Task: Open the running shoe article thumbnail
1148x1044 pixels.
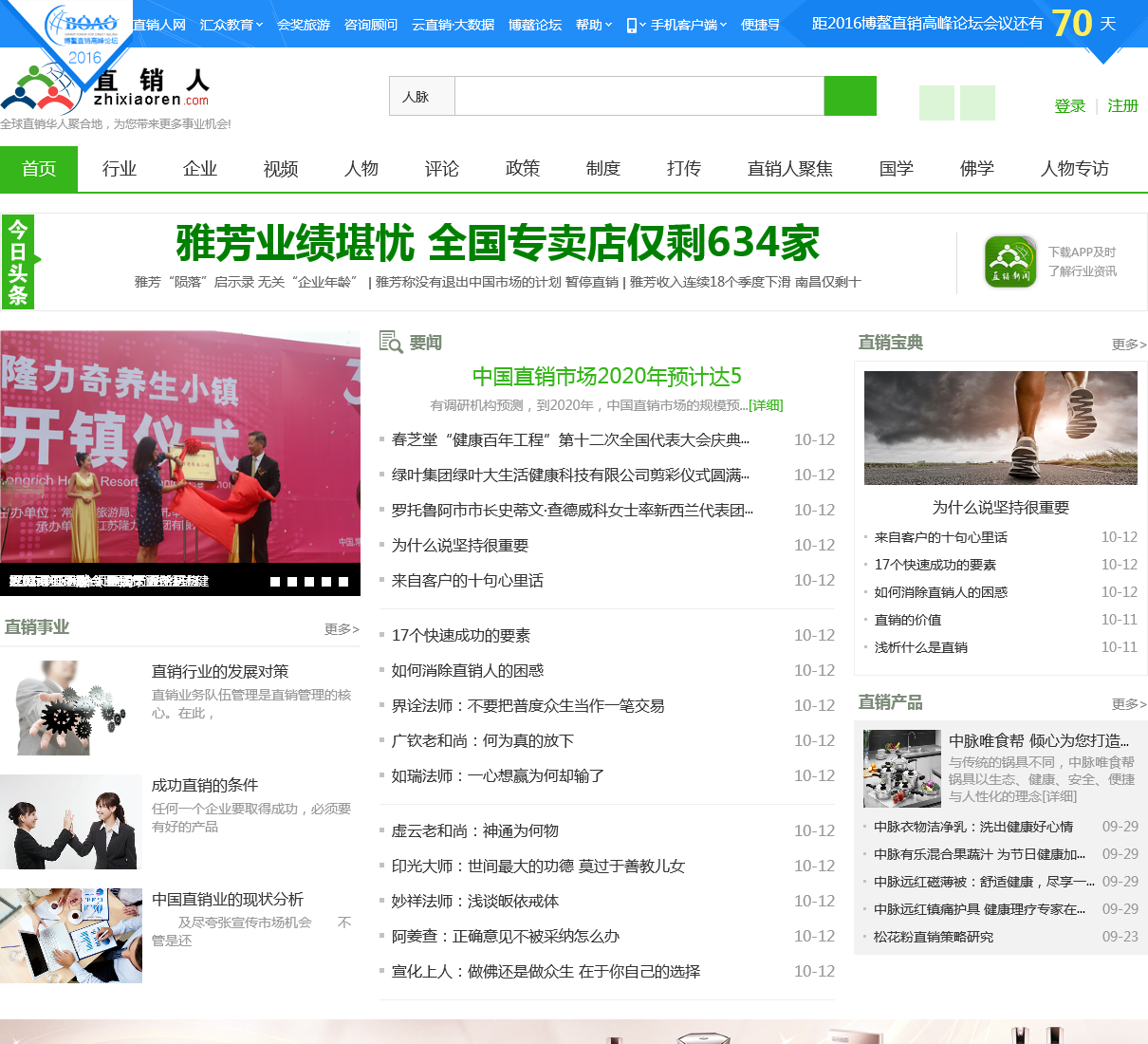Action: pos(1001,428)
